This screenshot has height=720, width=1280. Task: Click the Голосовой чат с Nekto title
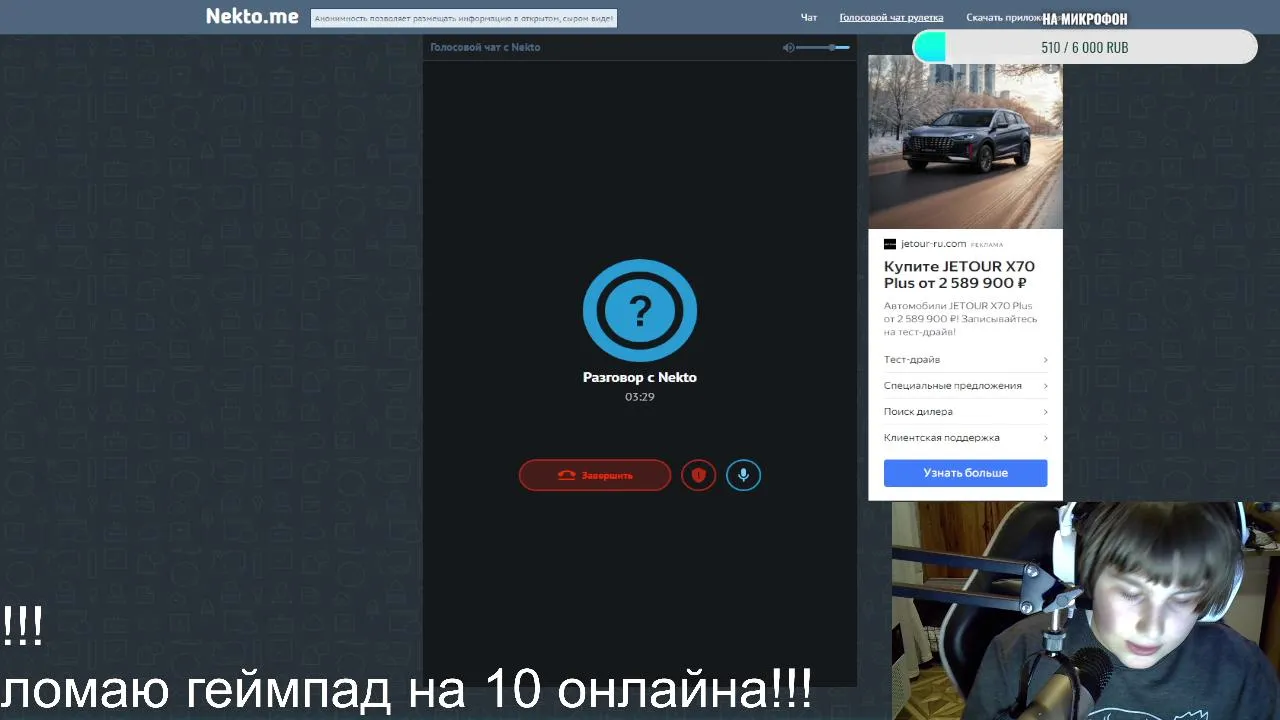point(485,47)
